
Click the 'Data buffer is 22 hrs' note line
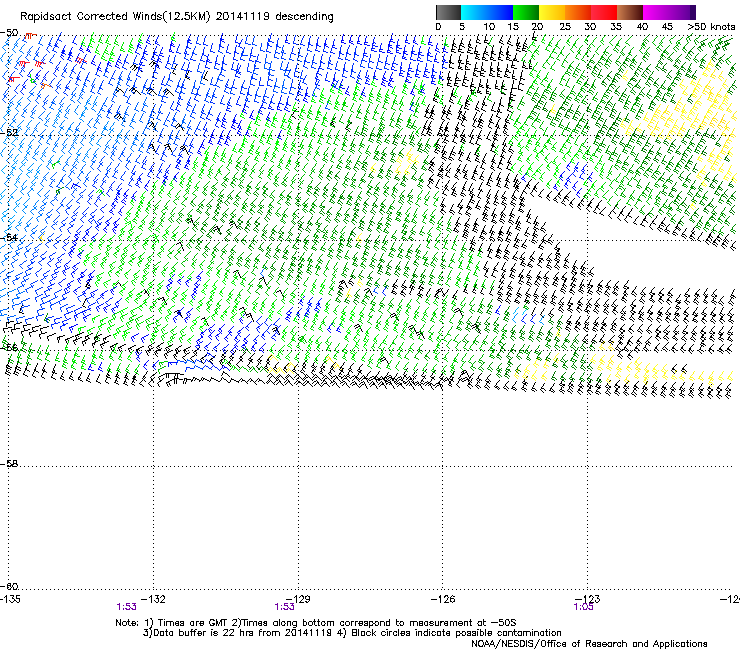tap(352, 633)
